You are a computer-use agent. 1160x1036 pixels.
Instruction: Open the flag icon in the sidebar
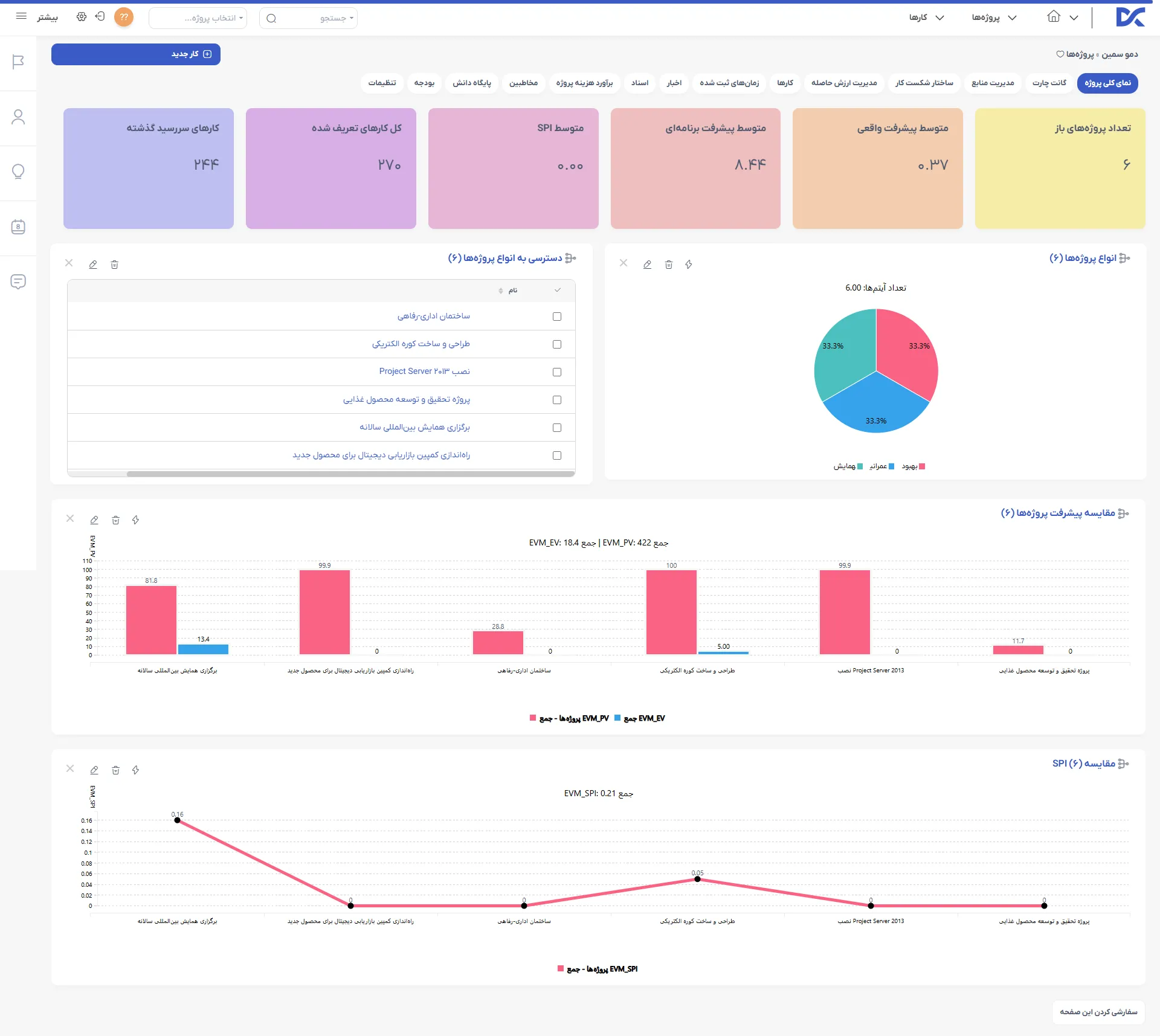pyautogui.click(x=18, y=62)
